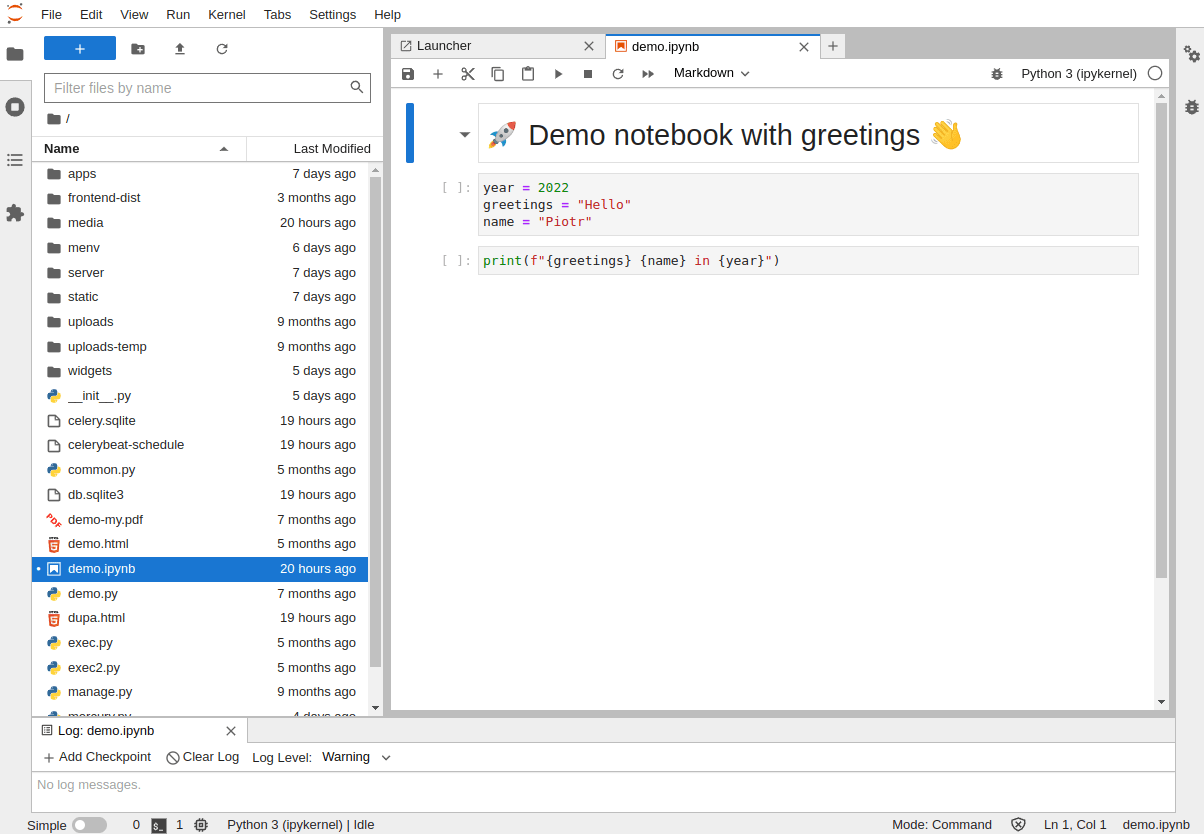Copy the selected cell using the copy icon
The image size is (1204, 834).
click(x=498, y=73)
